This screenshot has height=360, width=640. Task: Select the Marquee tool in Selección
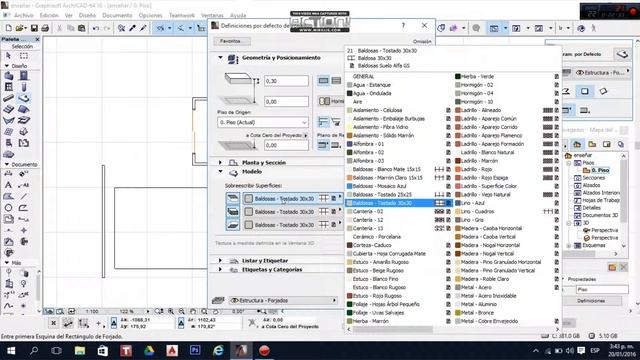[24, 55]
